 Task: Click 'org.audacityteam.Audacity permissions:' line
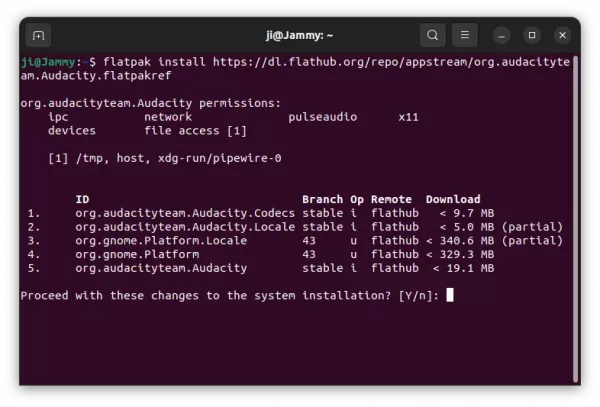click(x=151, y=103)
